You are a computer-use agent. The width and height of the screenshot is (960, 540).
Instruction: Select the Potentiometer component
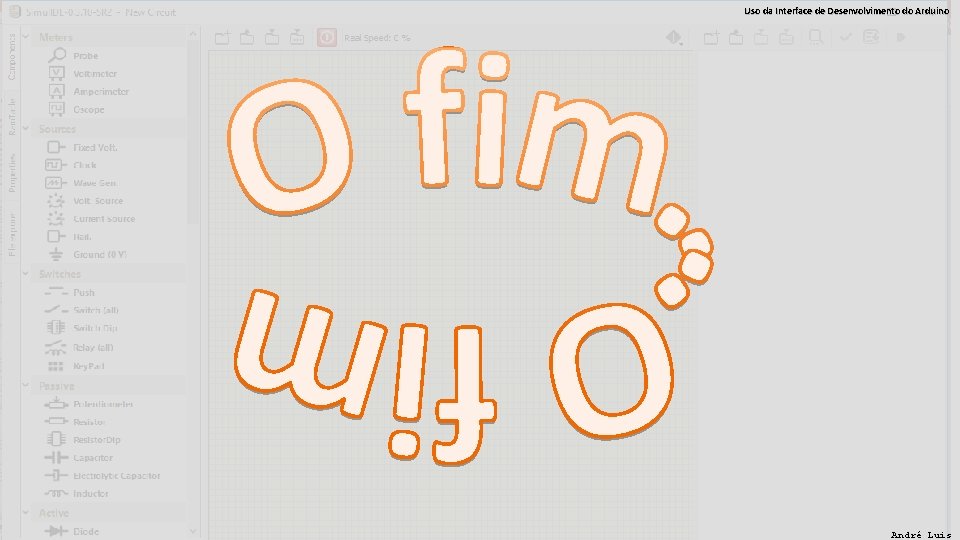click(103, 404)
